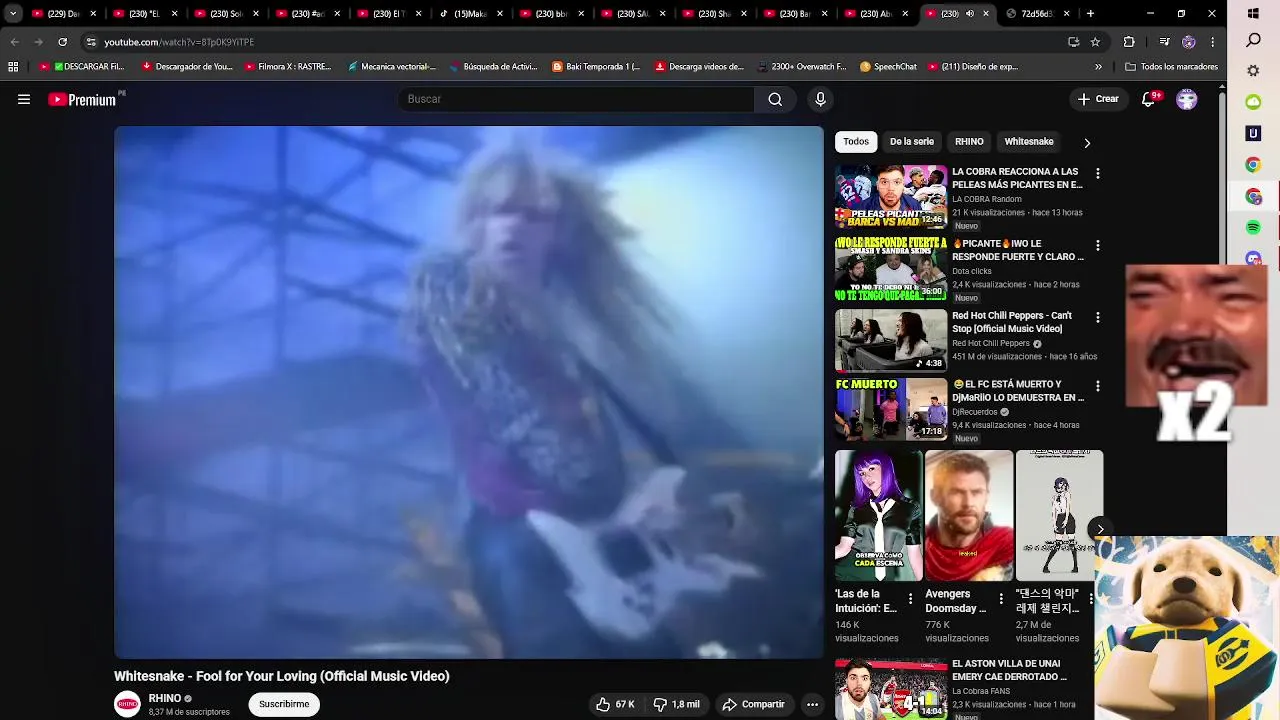Open the Avengers Doomsday short thumbnail
The image size is (1280, 720).
[969, 515]
